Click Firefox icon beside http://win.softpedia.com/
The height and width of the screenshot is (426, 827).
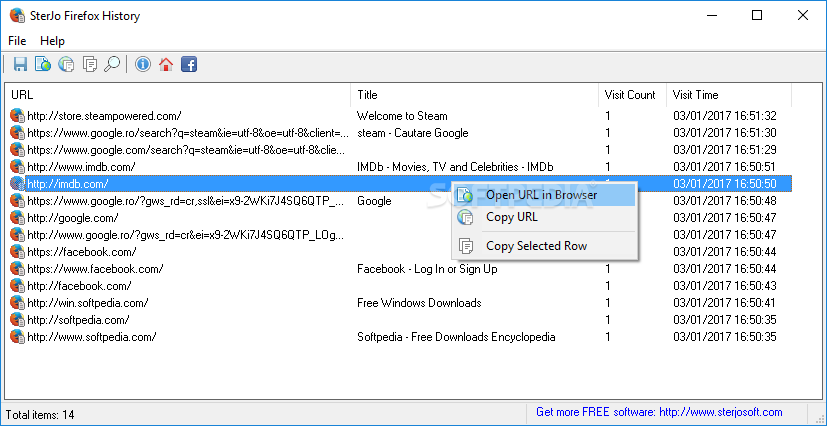point(17,302)
